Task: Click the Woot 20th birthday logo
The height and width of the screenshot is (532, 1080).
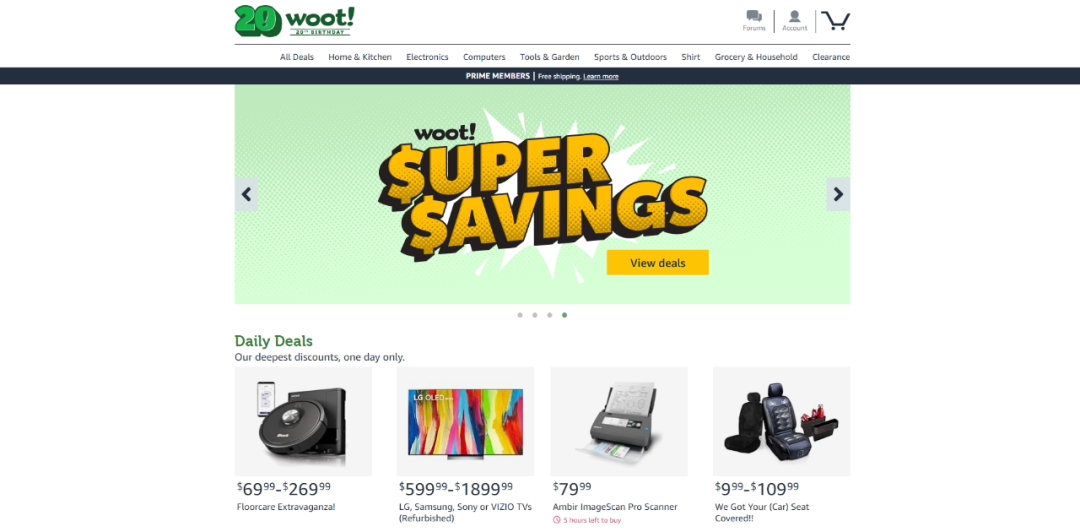Action: point(294,21)
